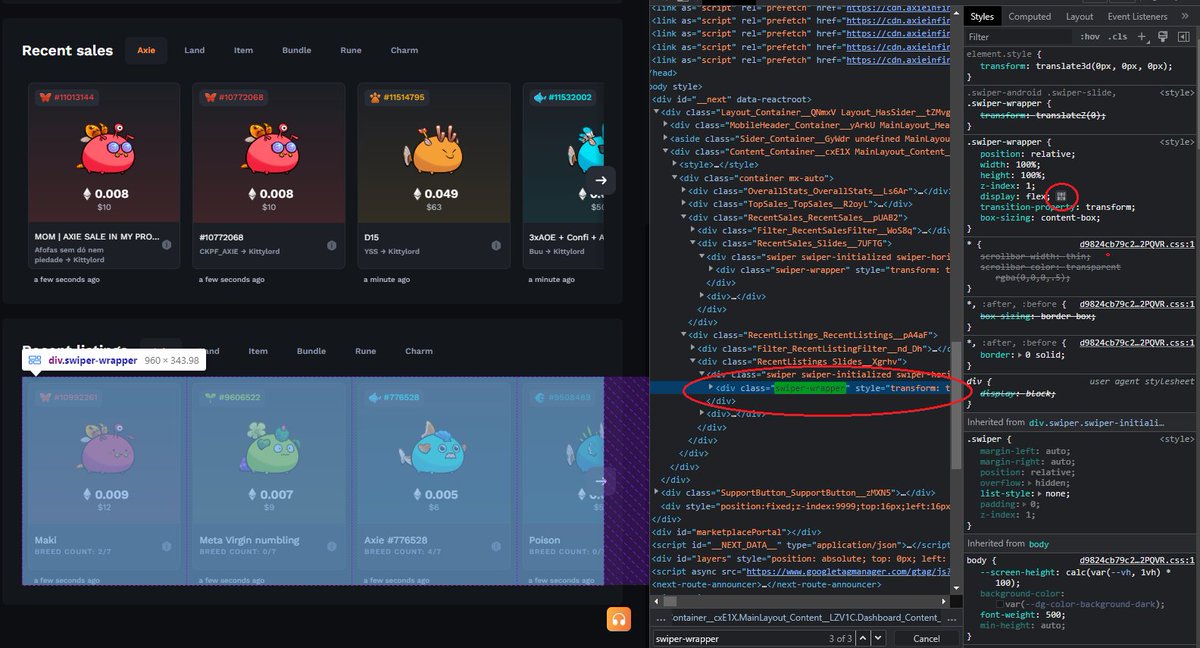Open info icon on the #10772068 sale card

(331, 244)
